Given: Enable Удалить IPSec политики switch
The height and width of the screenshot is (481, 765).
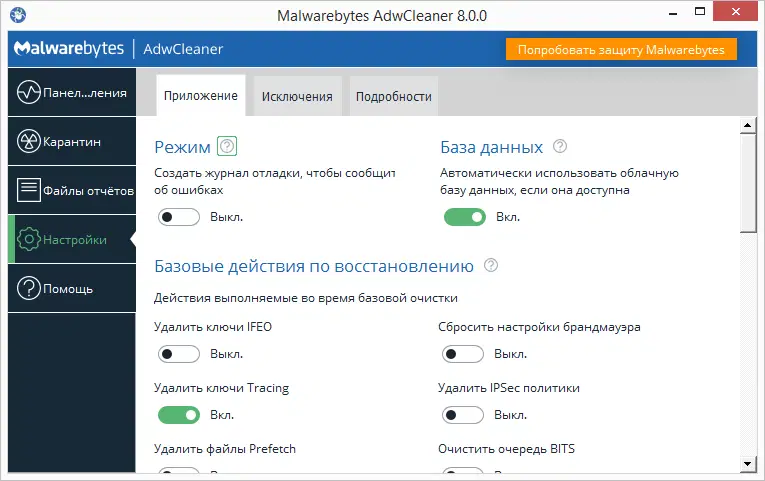Looking at the screenshot, I should pyautogui.click(x=463, y=415).
